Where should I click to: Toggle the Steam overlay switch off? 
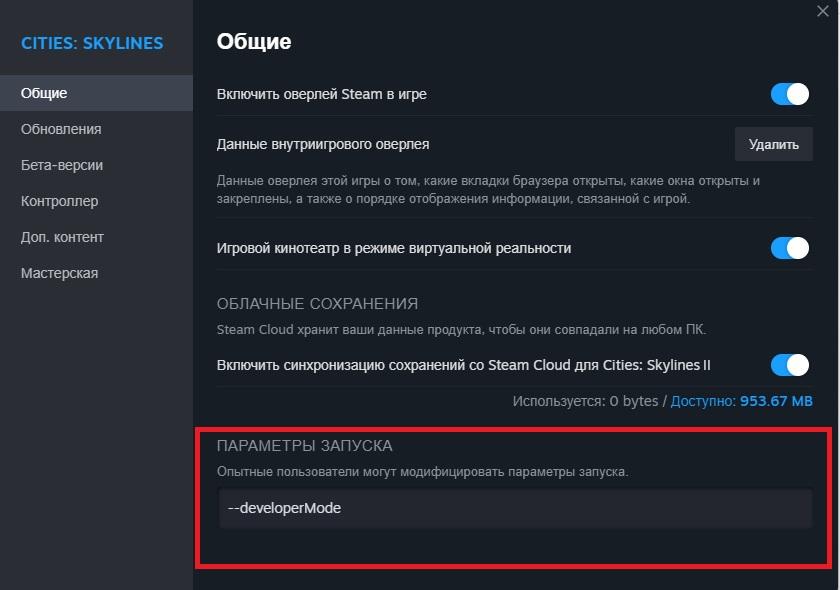(789, 94)
